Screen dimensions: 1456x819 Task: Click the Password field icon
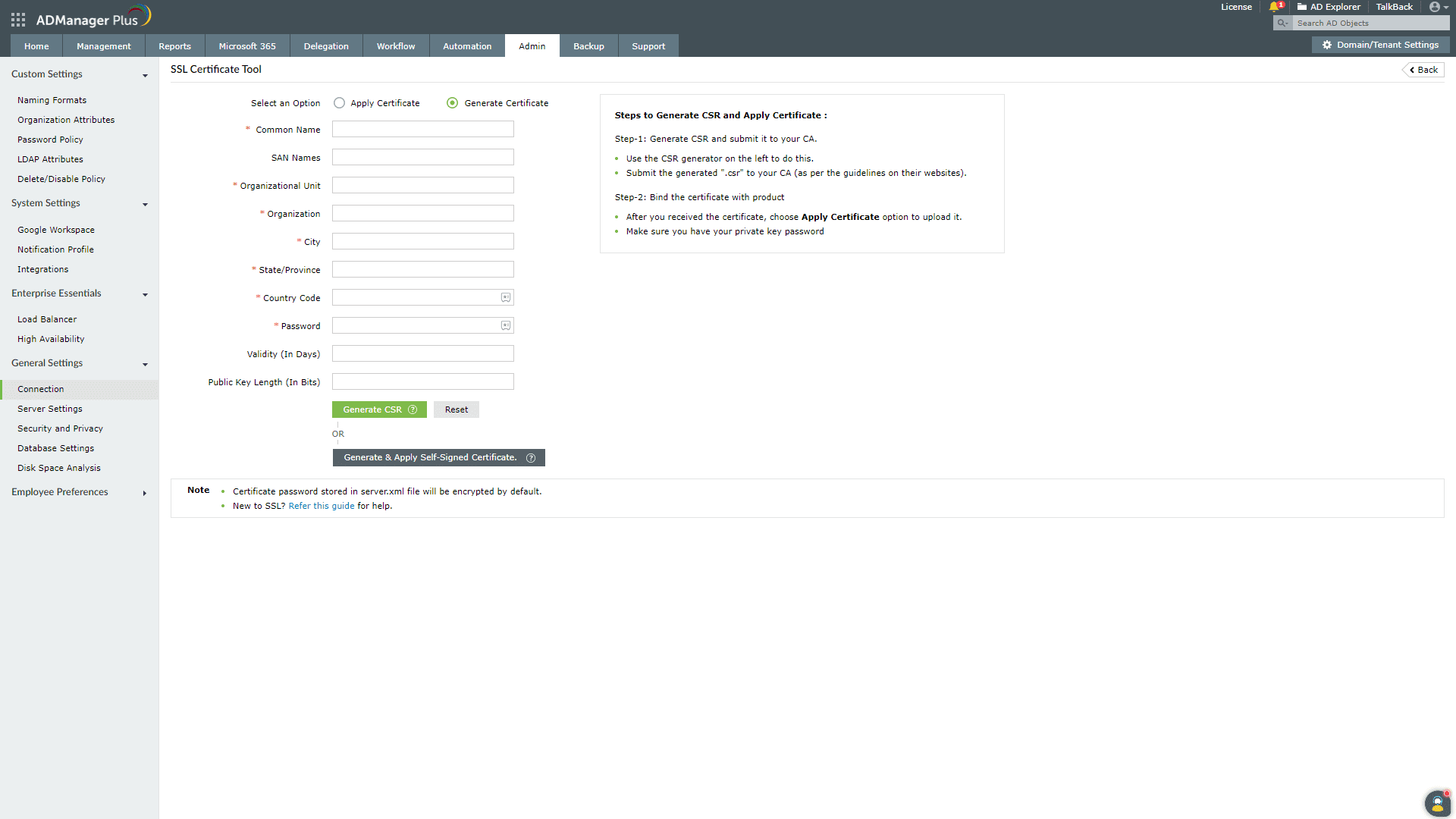click(506, 326)
